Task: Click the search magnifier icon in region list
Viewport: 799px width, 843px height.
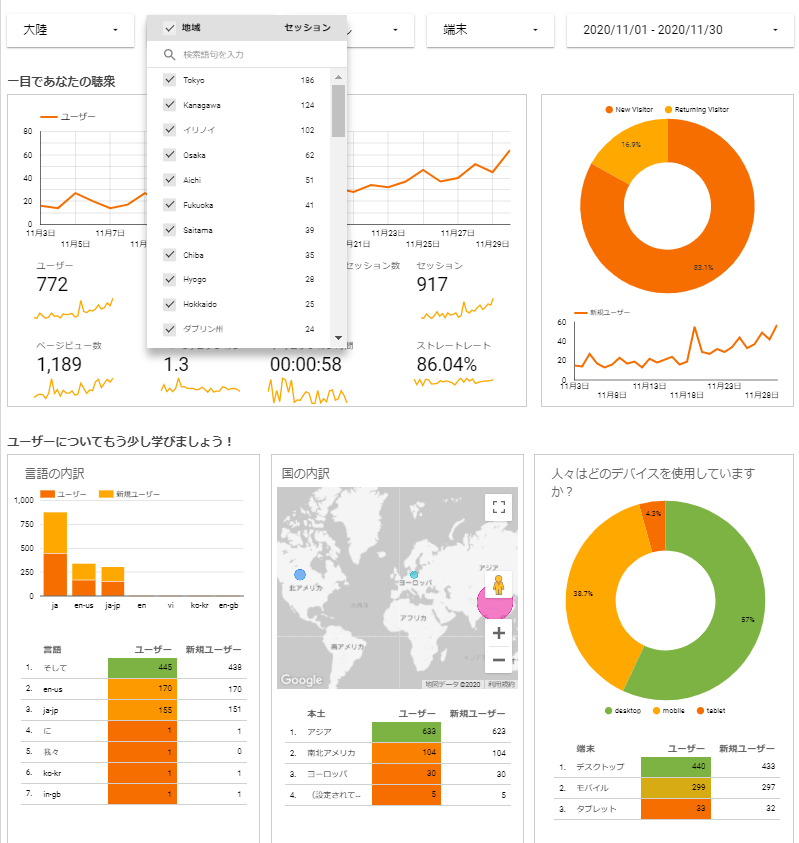Action: 170,55
